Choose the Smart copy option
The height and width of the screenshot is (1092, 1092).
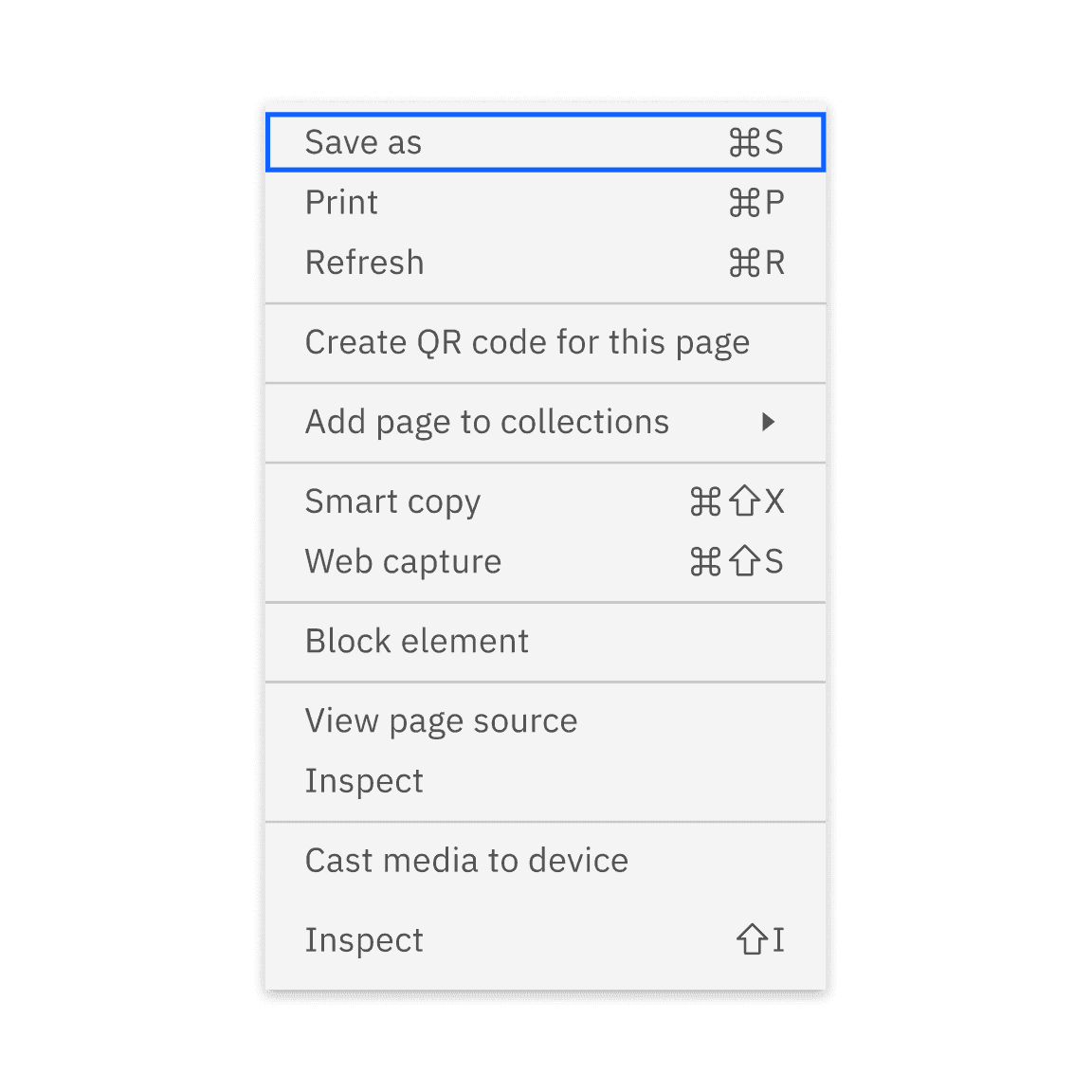[x=392, y=501]
